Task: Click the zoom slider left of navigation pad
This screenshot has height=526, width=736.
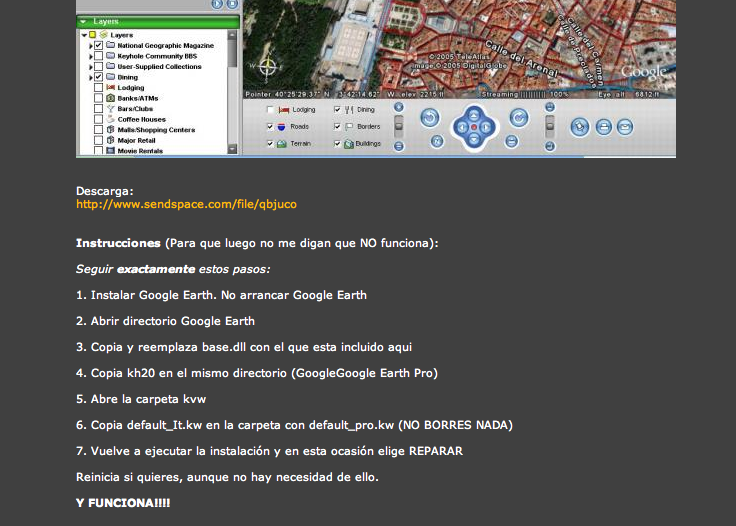Action: click(399, 125)
